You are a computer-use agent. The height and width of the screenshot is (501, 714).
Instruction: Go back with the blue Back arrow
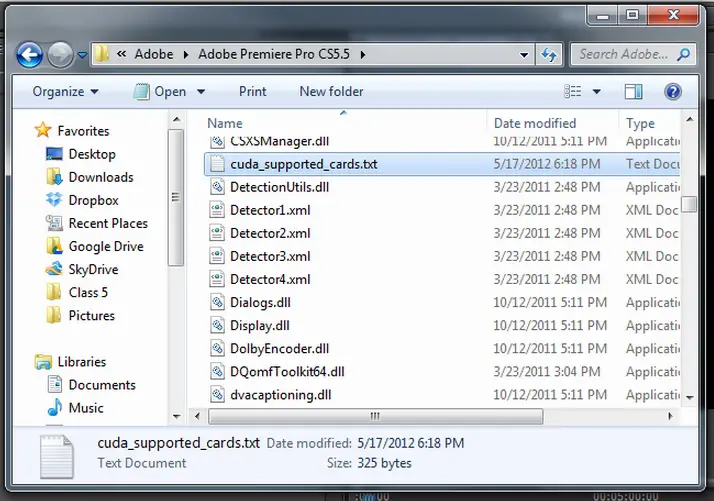coord(30,55)
